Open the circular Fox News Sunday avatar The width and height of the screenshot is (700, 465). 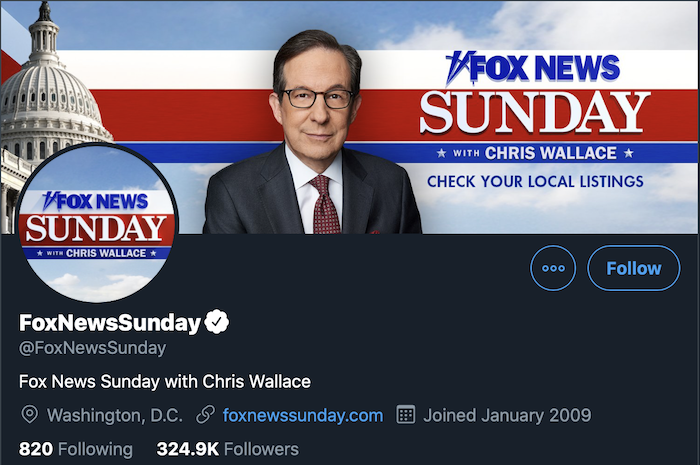click(x=97, y=223)
